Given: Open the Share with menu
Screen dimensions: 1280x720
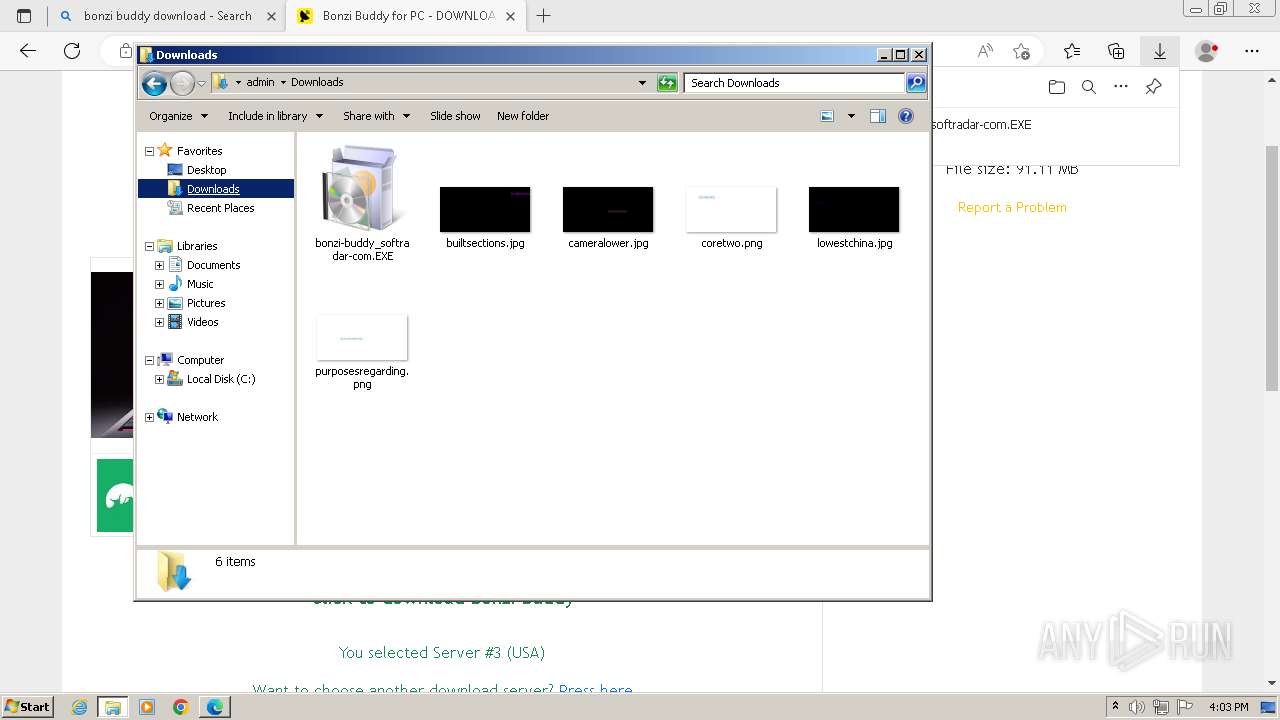Looking at the screenshot, I should pos(376,116).
